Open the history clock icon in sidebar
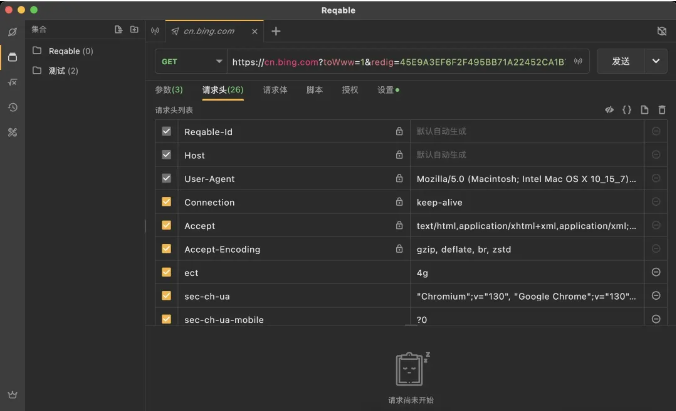This screenshot has width=676, height=411. coord(13,107)
